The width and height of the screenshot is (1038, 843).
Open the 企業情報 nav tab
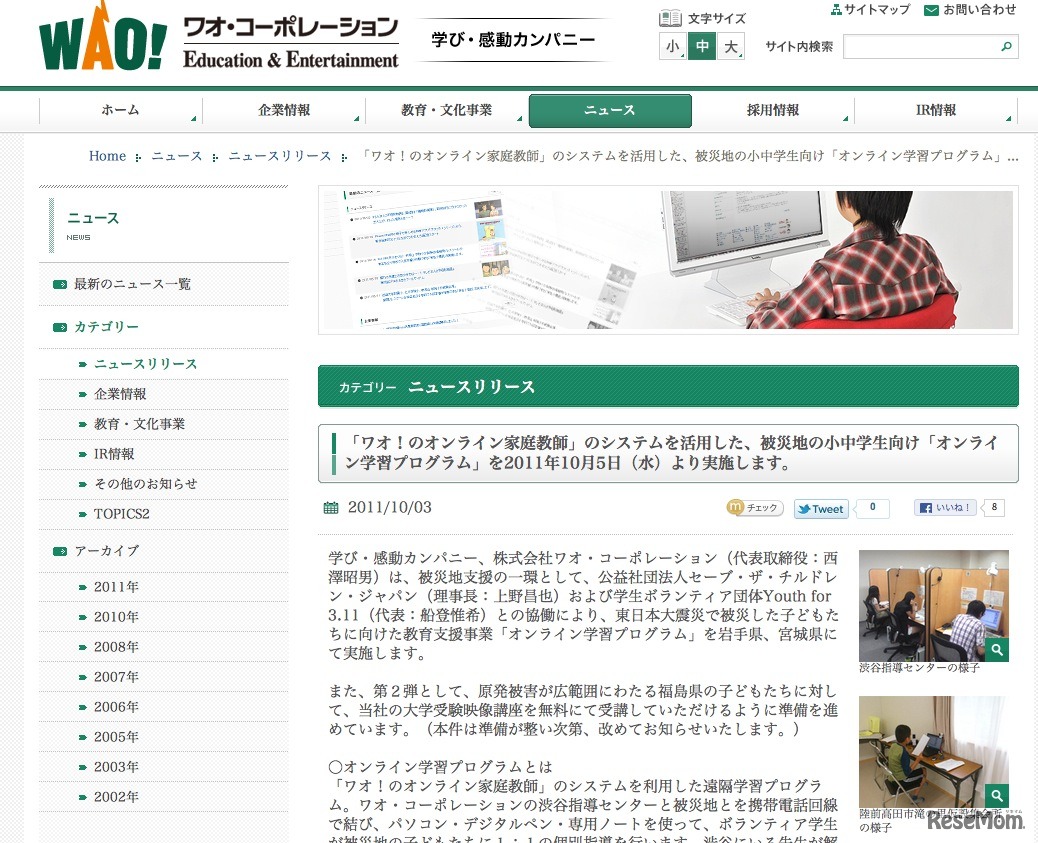[x=284, y=111]
